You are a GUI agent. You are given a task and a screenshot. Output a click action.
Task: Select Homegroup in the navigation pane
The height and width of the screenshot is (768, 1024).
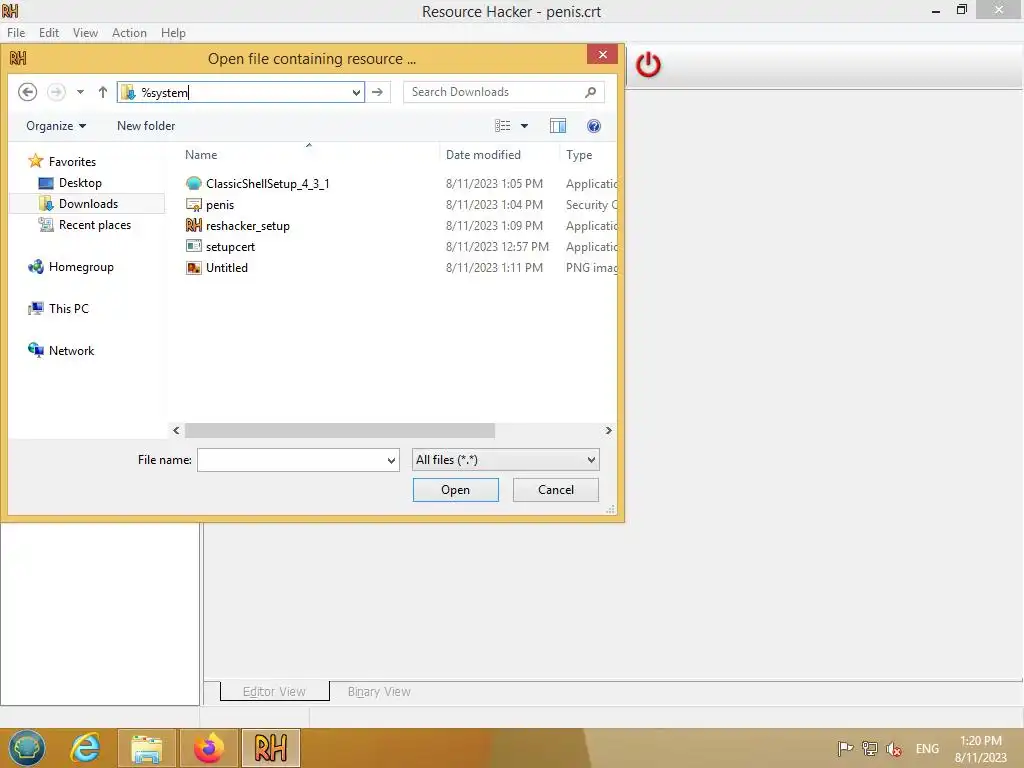click(x=71, y=266)
